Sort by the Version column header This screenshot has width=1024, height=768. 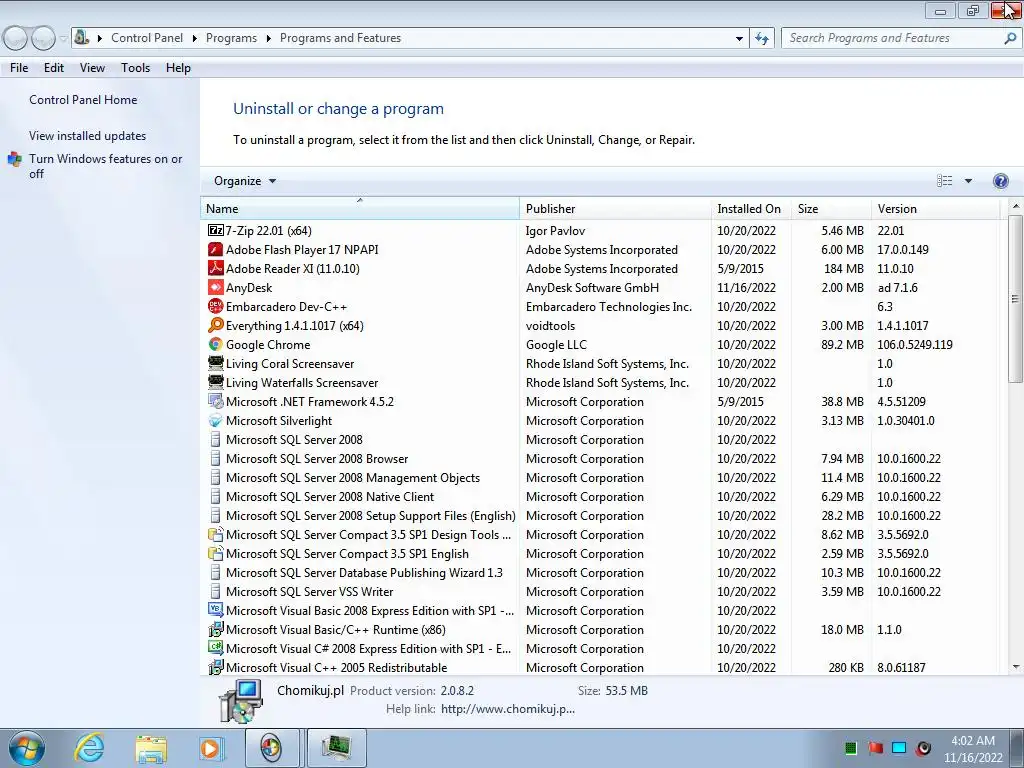coord(935,208)
